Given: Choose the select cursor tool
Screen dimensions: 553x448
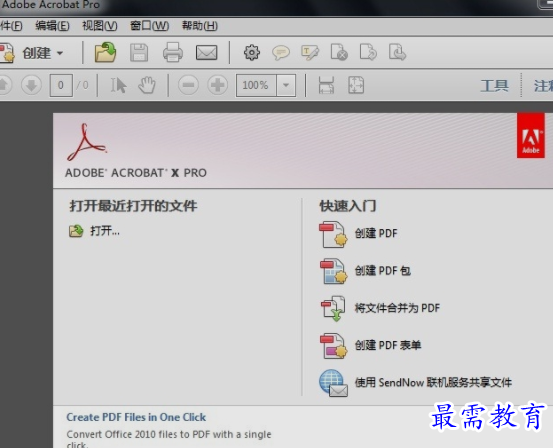Looking at the screenshot, I should (x=118, y=85).
